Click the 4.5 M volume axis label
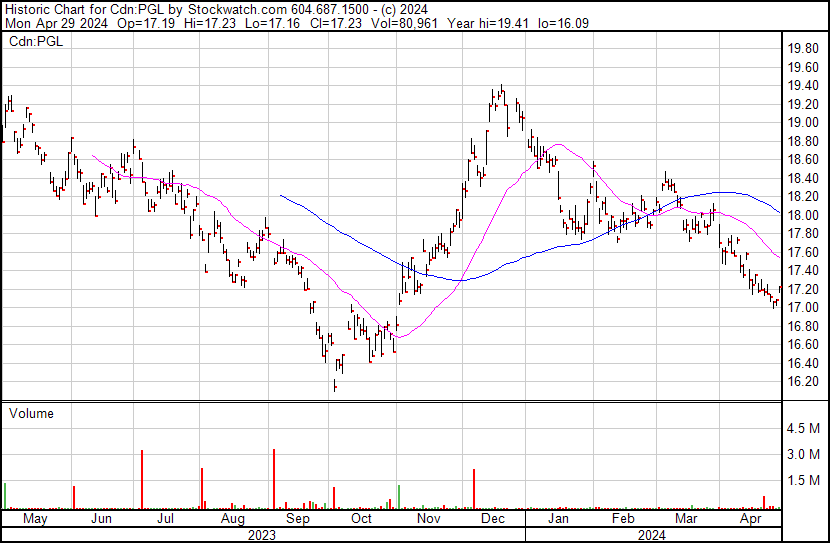Screen dimensions: 830x543 coord(803,428)
